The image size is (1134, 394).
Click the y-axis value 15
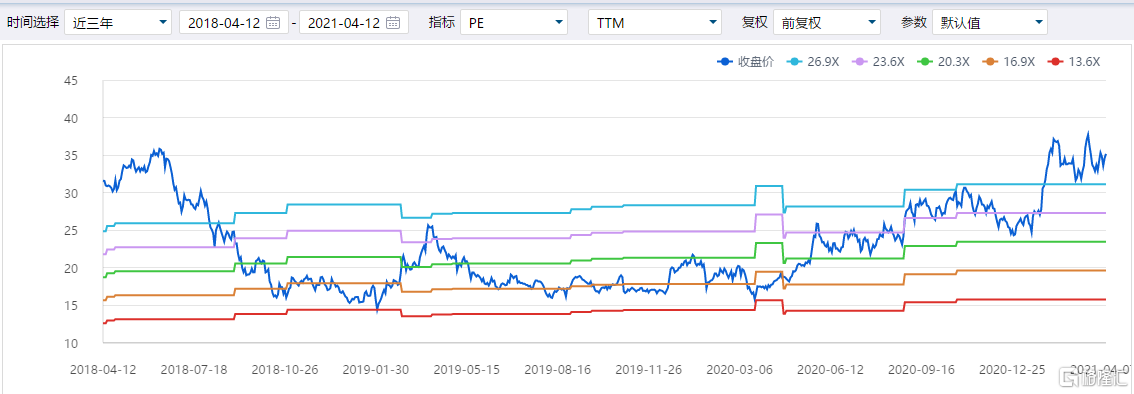click(71, 306)
